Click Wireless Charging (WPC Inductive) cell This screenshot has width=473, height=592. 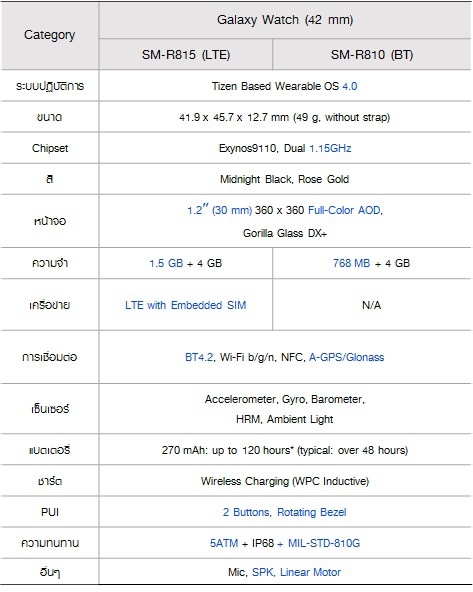click(285, 481)
